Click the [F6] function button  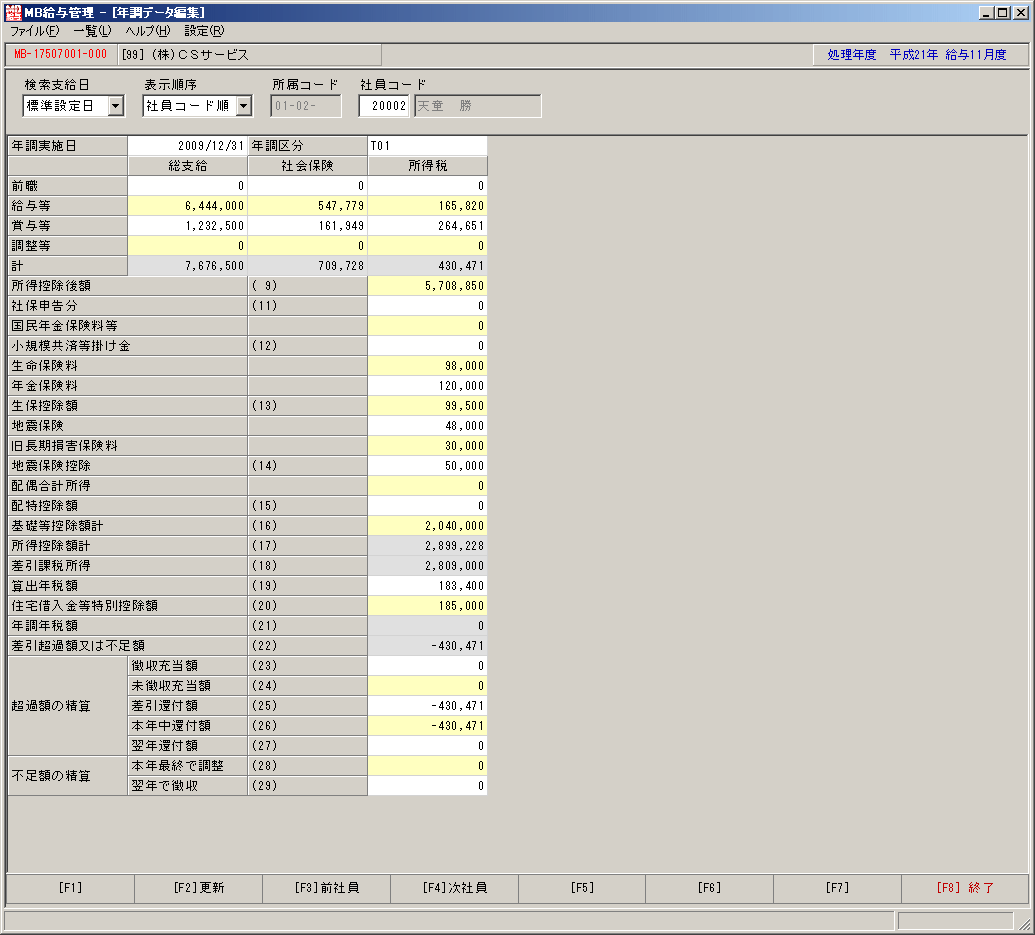pos(710,888)
